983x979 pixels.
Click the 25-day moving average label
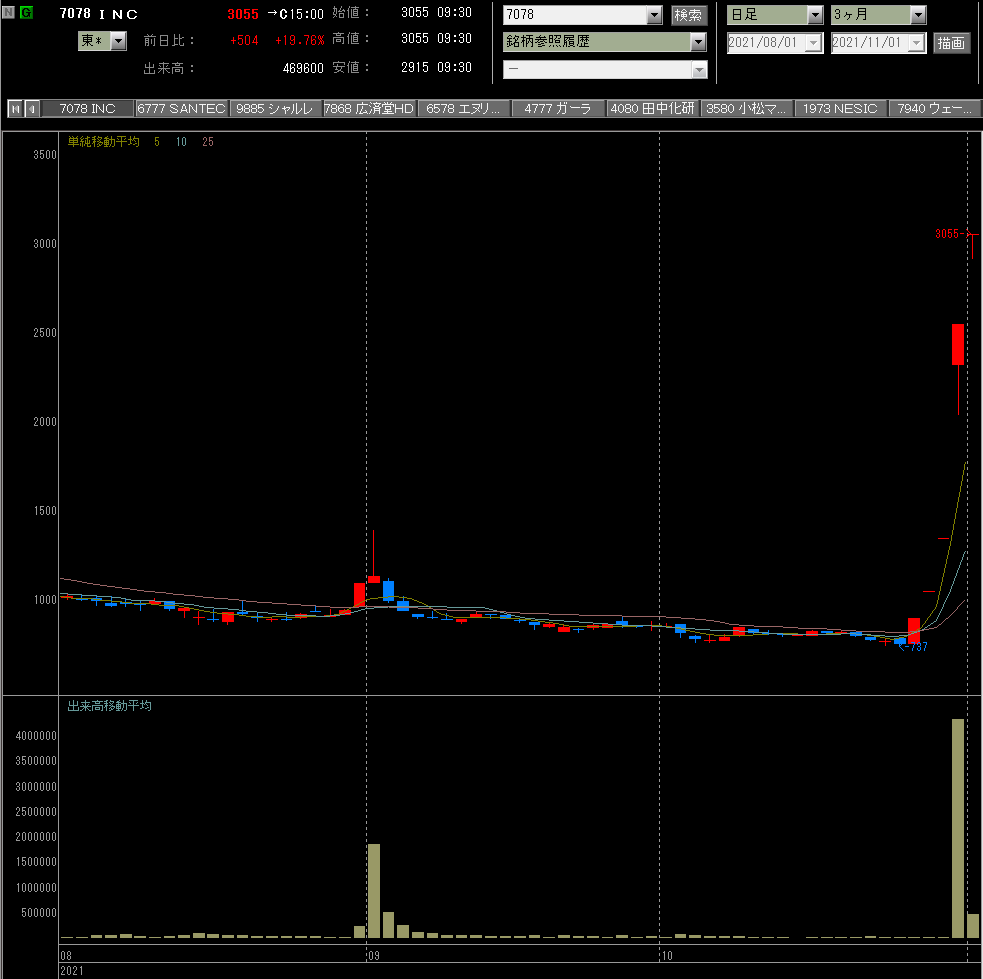208,142
